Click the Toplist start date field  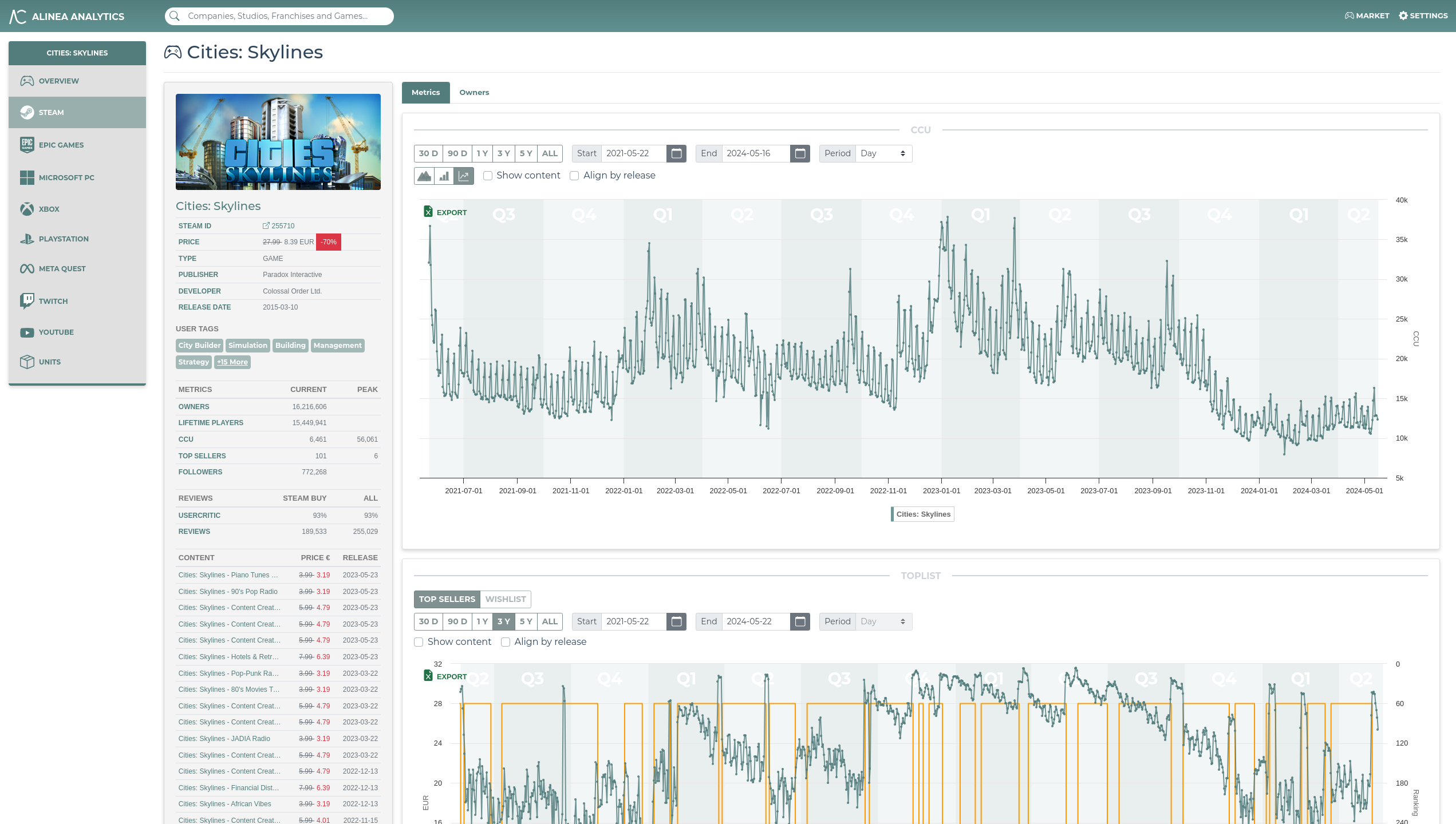[634, 621]
